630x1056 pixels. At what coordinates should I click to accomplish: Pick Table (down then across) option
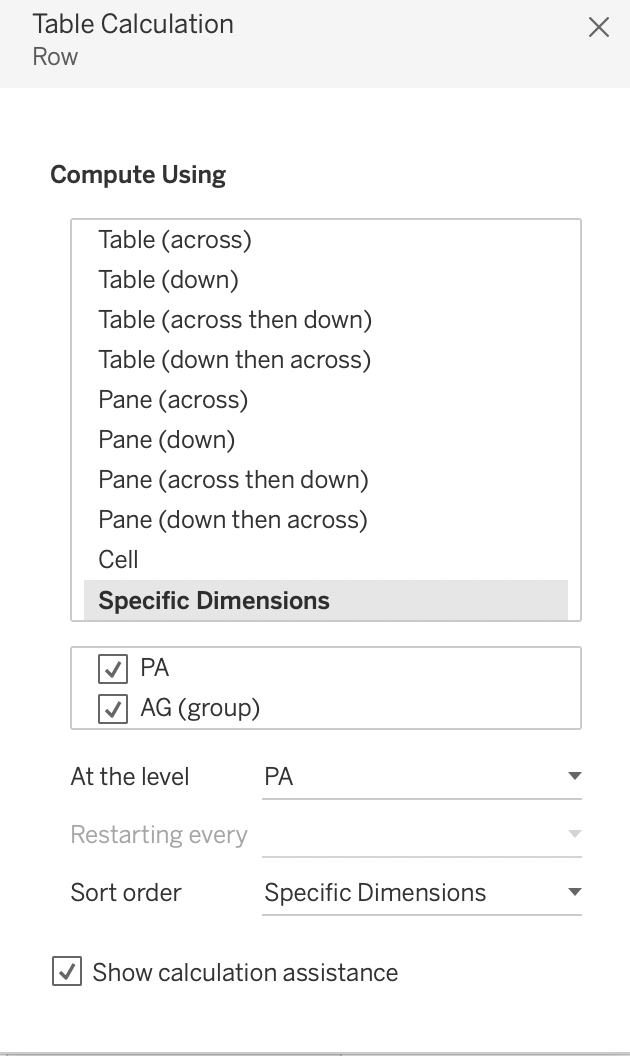coord(235,360)
